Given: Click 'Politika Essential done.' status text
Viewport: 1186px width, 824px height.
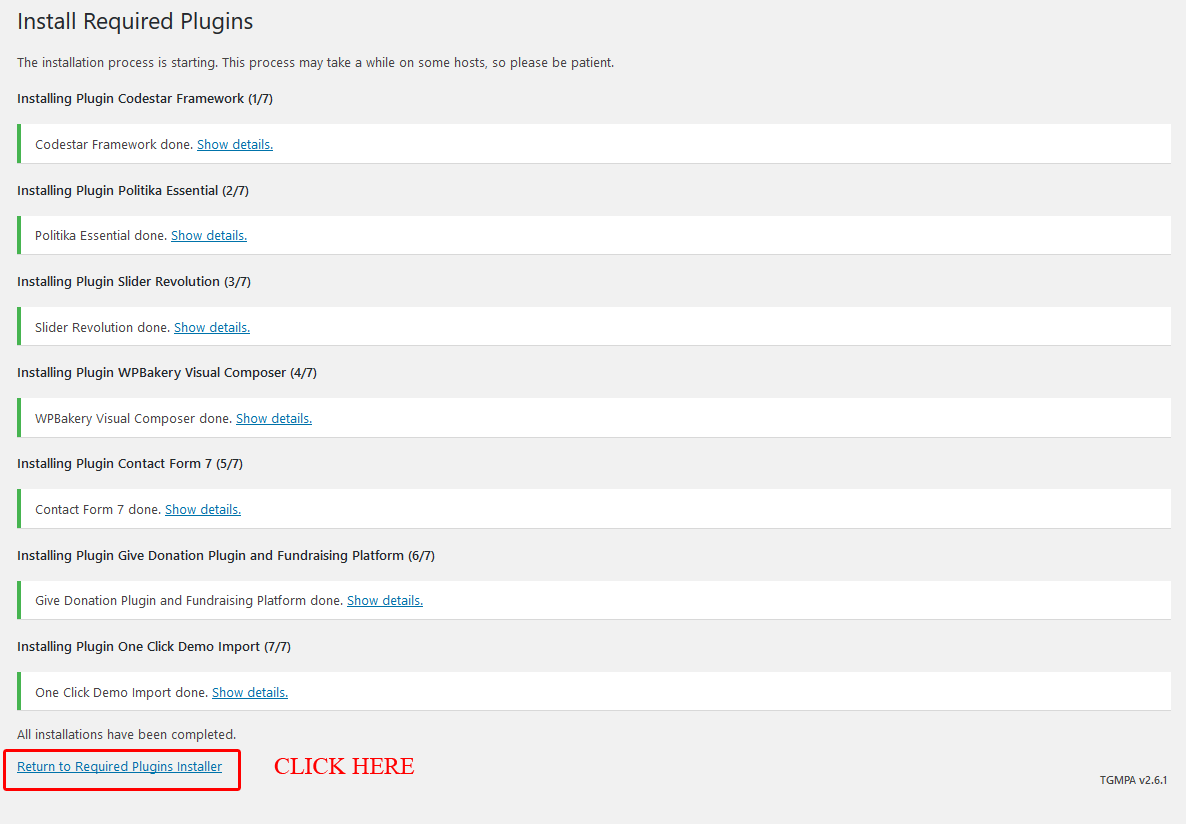Looking at the screenshot, I should [101, 235].
